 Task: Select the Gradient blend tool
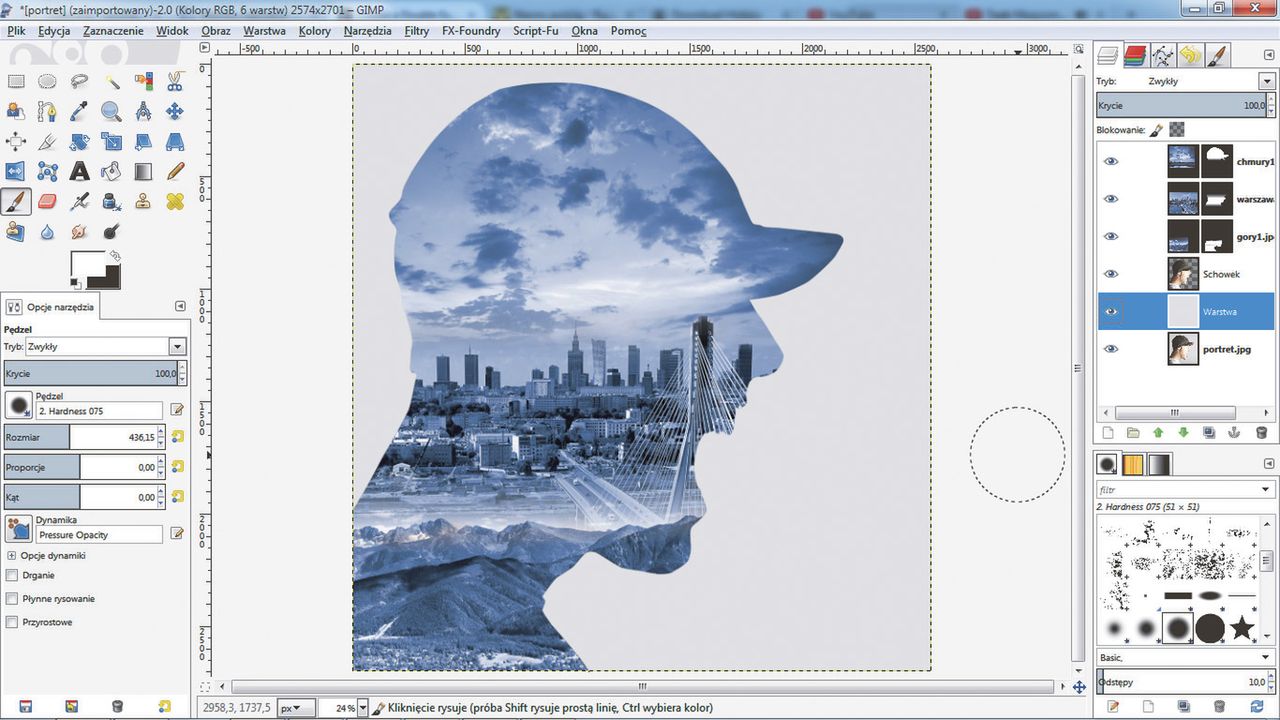click(143, 172)
